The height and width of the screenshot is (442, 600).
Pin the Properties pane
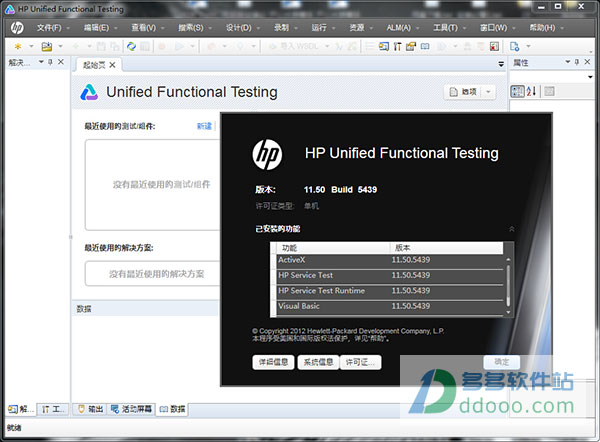(577, 62)
